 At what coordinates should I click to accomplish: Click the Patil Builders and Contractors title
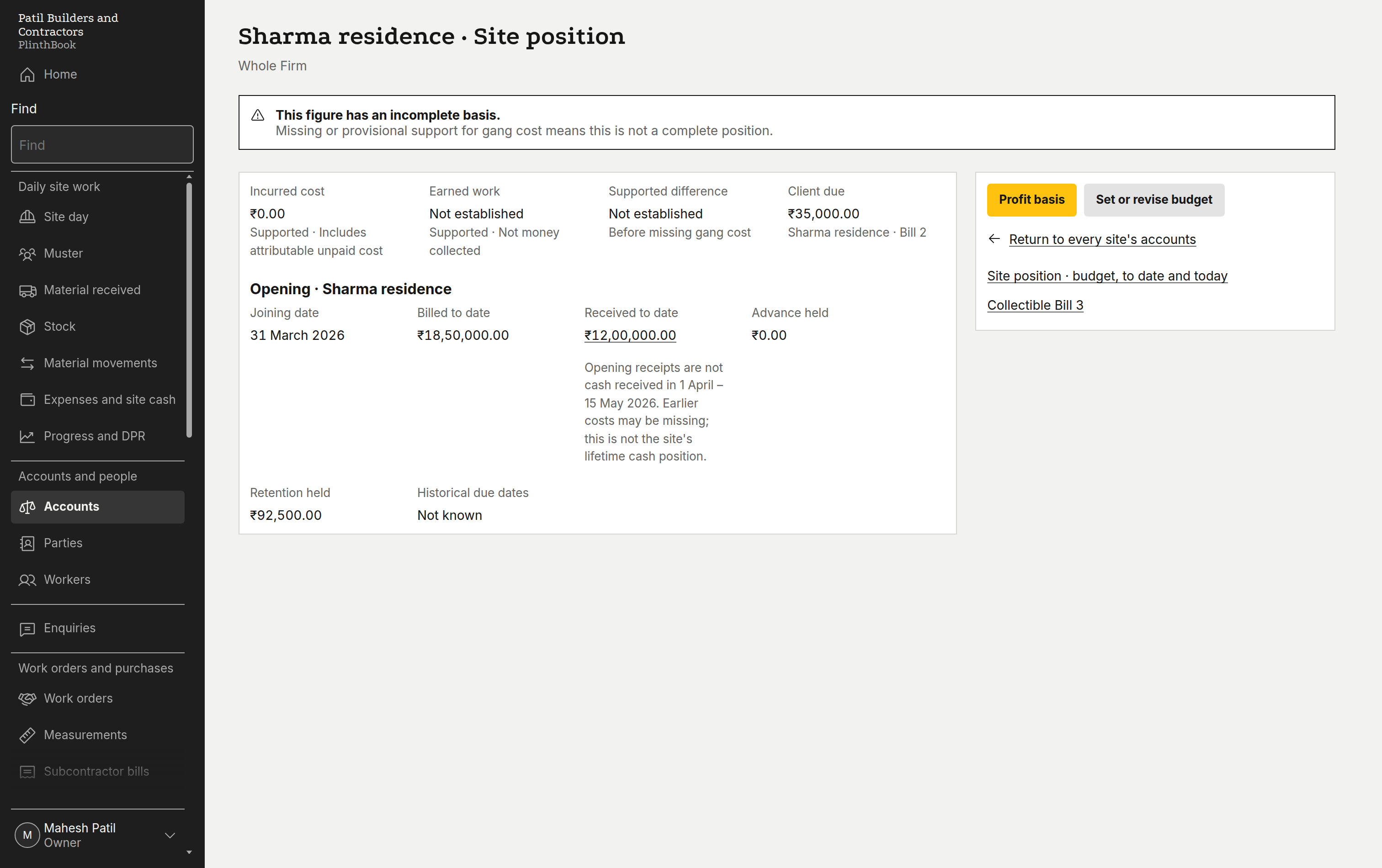(68, 25)
